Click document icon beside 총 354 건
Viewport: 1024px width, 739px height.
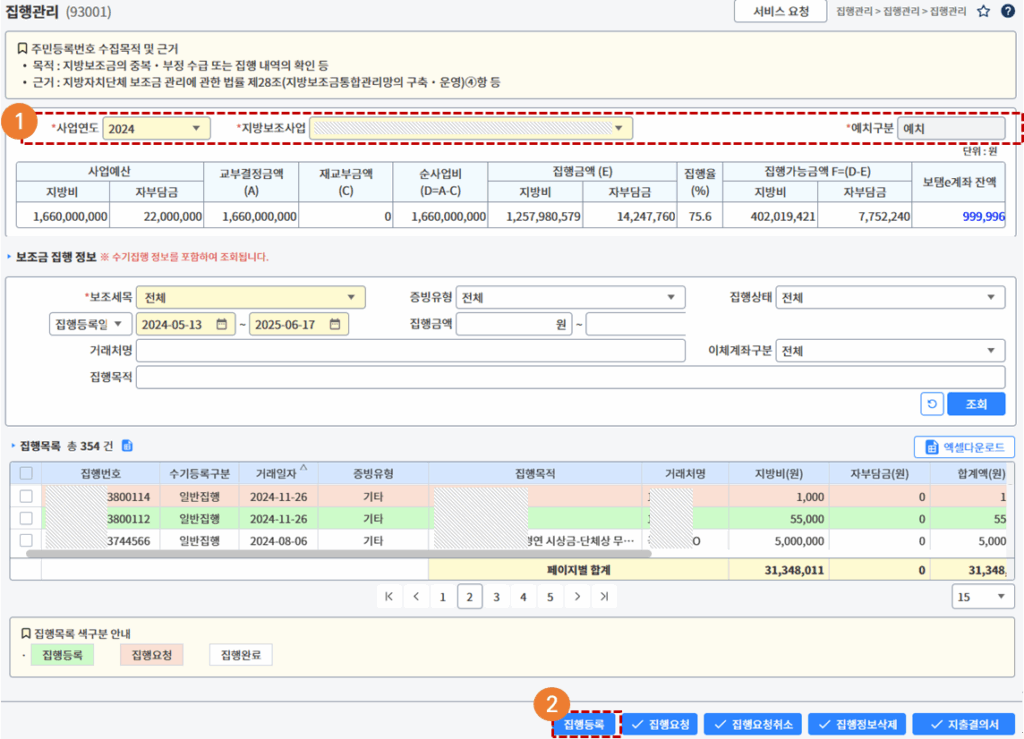(127, 446)
